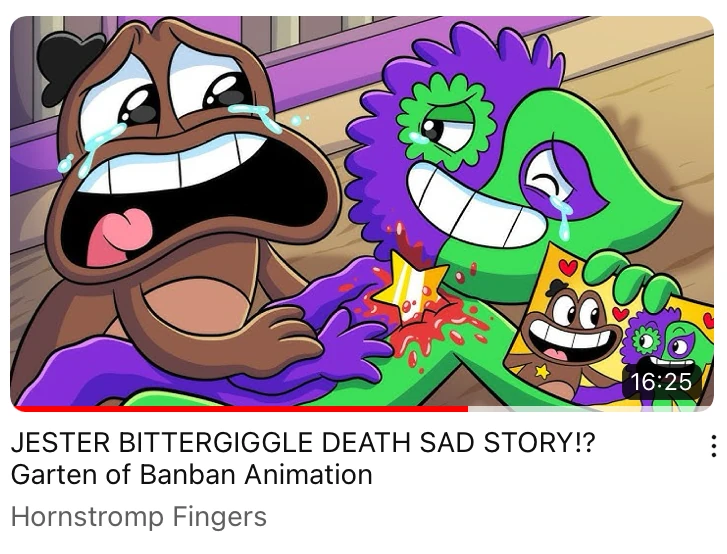Click the 16:25 duration badge
This screenshot has width=727, height=554.
[661, 382]
